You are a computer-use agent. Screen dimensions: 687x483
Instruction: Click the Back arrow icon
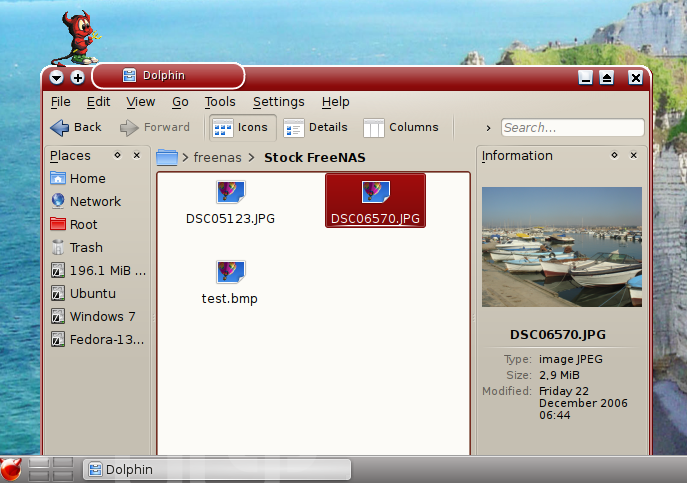[60, 128]
